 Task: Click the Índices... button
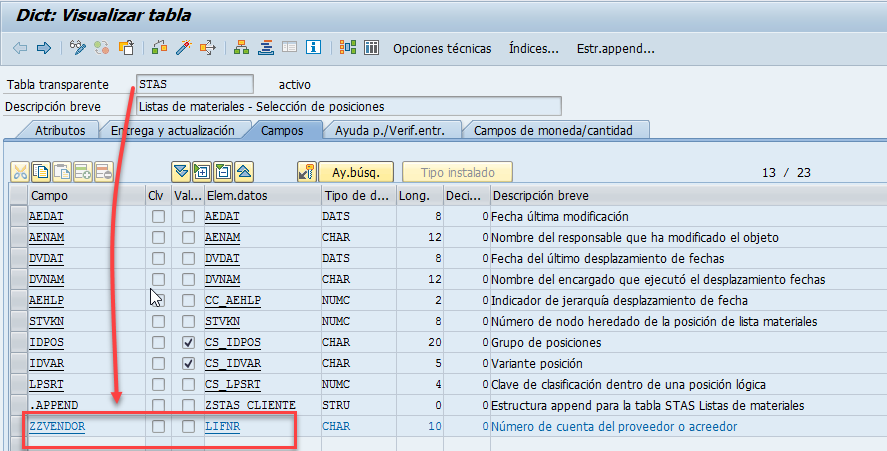(533, 49)
